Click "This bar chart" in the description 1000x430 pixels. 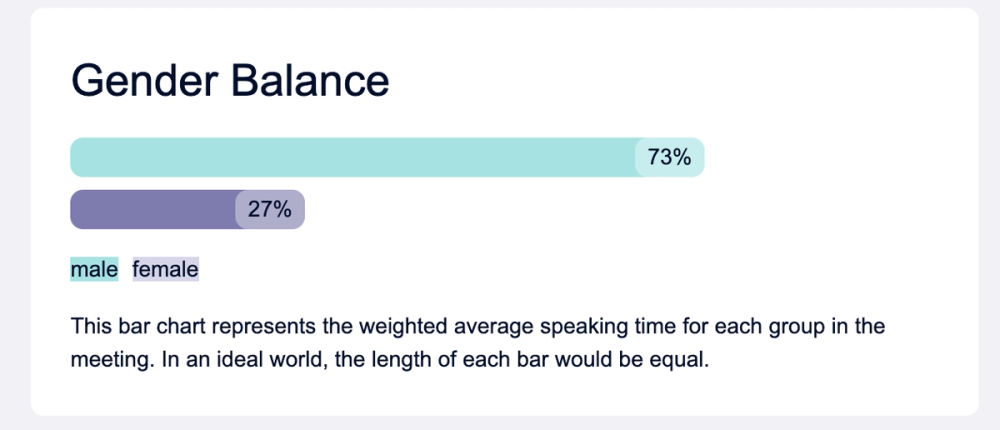coord(138,327)
